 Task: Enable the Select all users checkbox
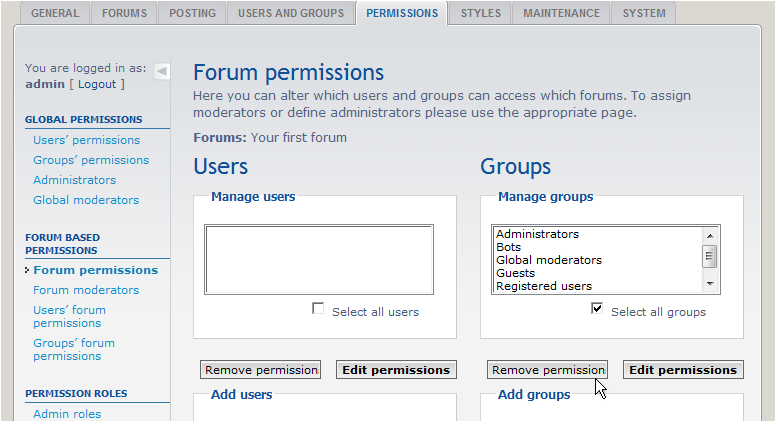click(x=318, y=309)
